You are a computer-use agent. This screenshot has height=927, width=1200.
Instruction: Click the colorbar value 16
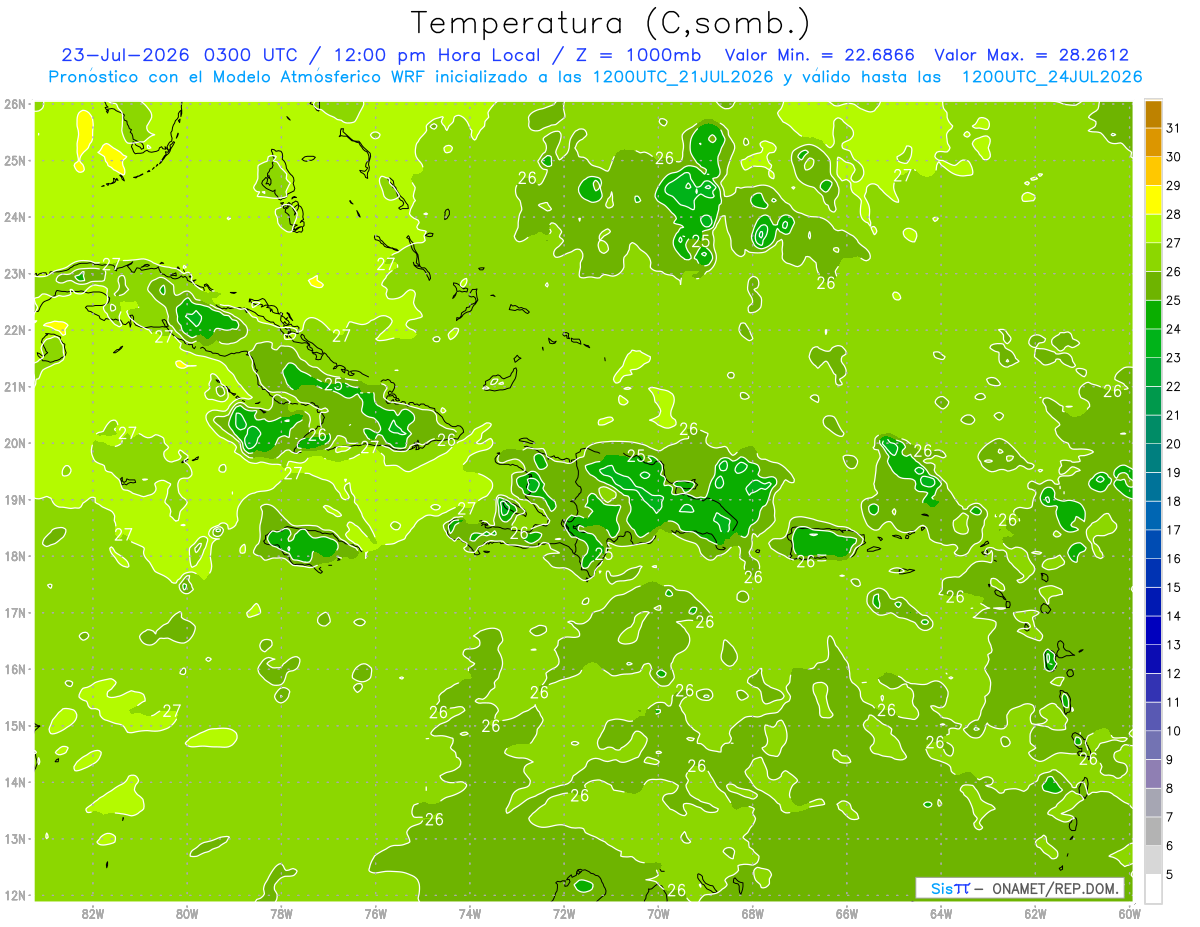(1174, 559)
